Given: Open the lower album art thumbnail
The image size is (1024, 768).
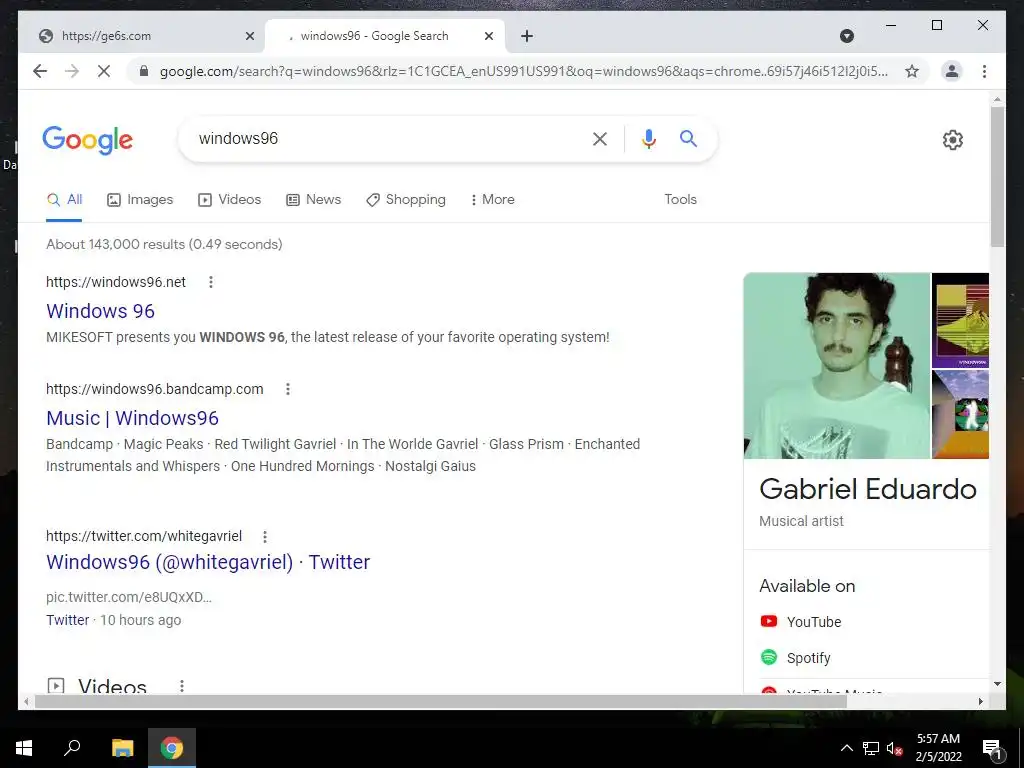Looking at the screenshot, I should [960, 414].
